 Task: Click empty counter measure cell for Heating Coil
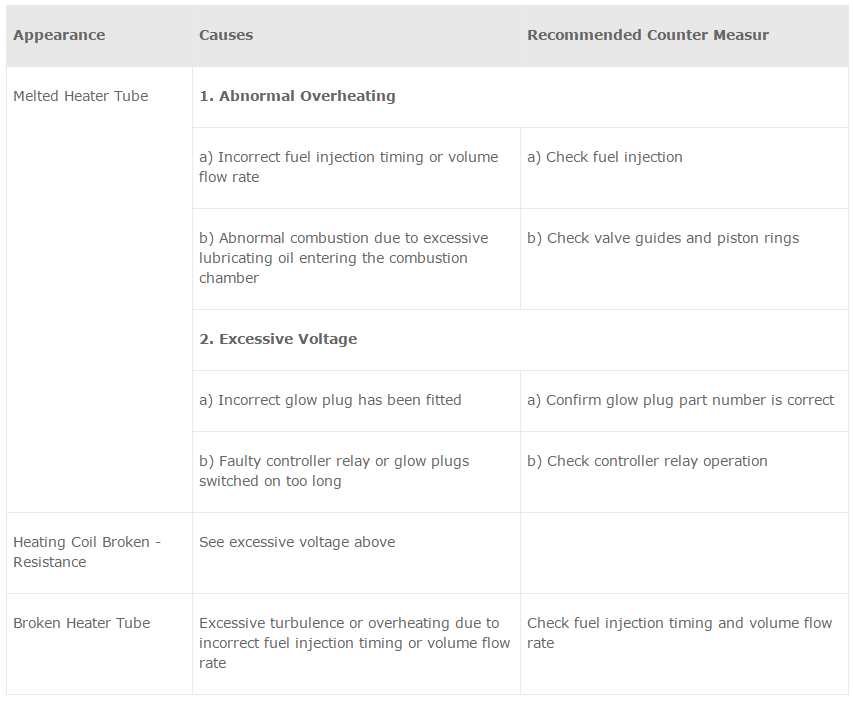(684, 552)
